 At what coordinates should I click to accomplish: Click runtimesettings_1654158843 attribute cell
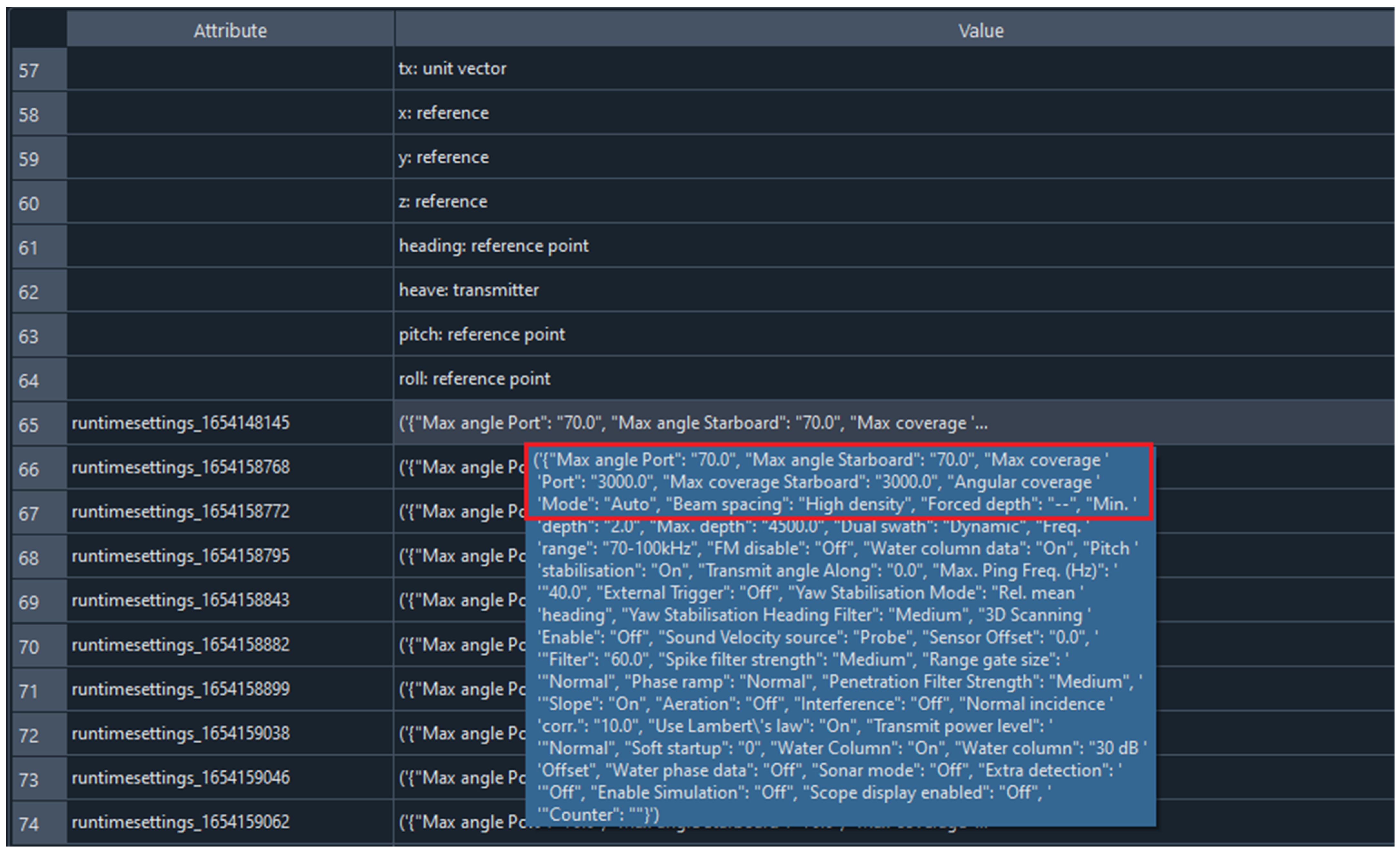click(181, 600)
